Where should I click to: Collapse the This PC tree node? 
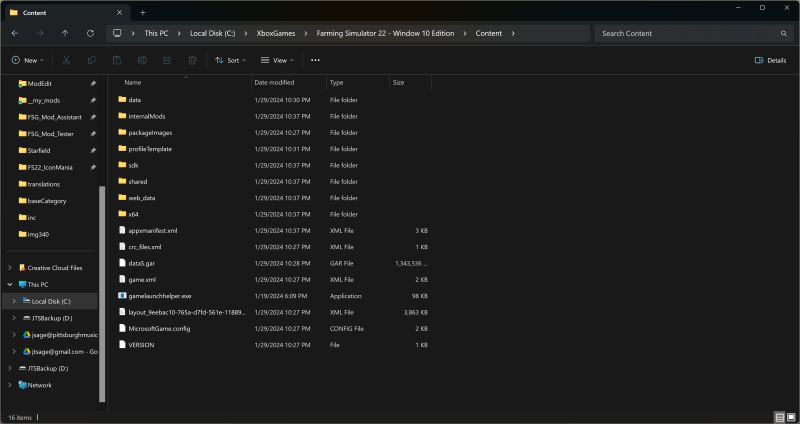point(10,284)
